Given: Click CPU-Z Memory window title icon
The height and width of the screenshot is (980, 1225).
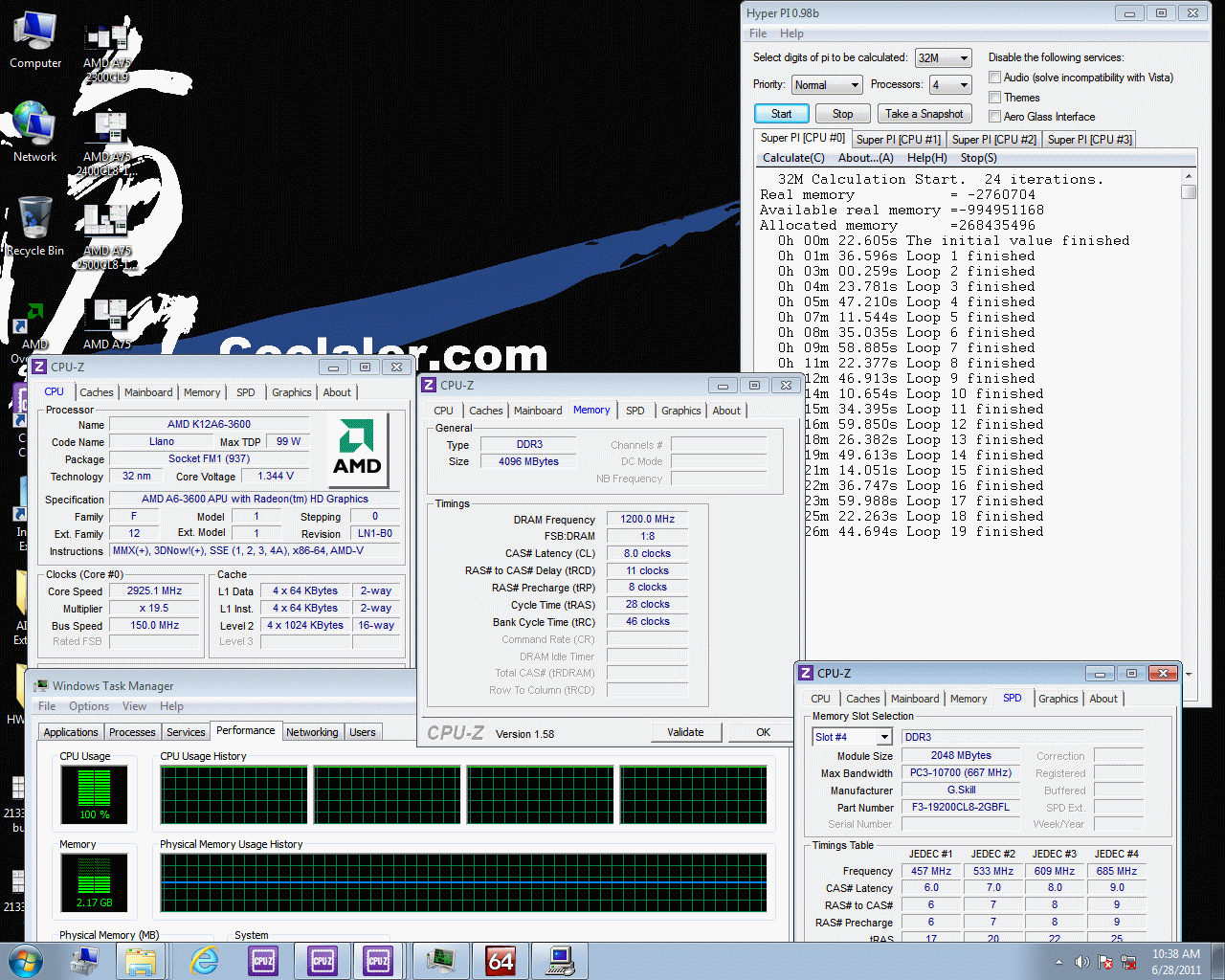Looking at the screenshot, I should tap(430, 385).
